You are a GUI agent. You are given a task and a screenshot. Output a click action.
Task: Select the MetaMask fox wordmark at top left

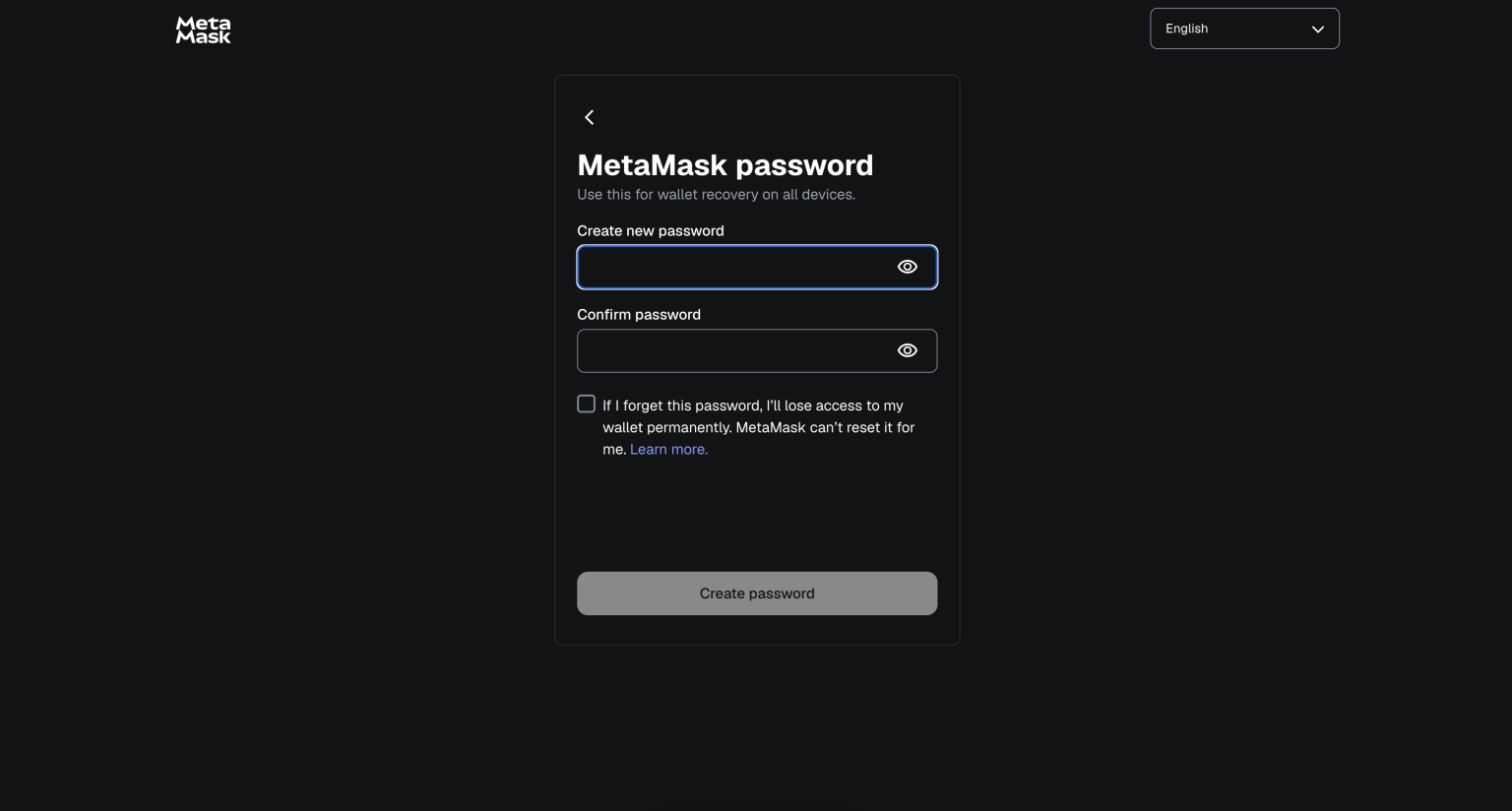point(203,31)
